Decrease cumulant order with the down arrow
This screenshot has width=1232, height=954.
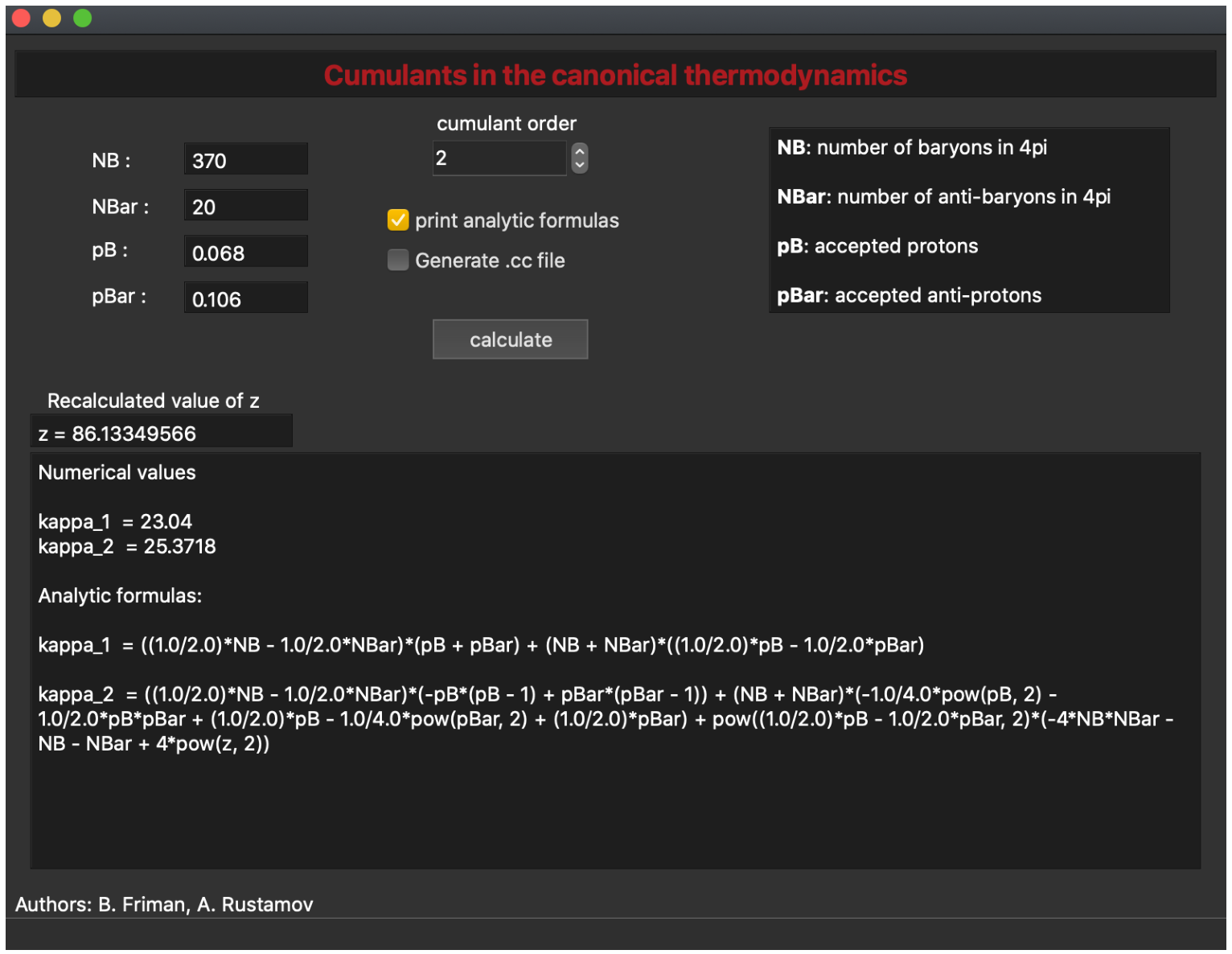580,165
